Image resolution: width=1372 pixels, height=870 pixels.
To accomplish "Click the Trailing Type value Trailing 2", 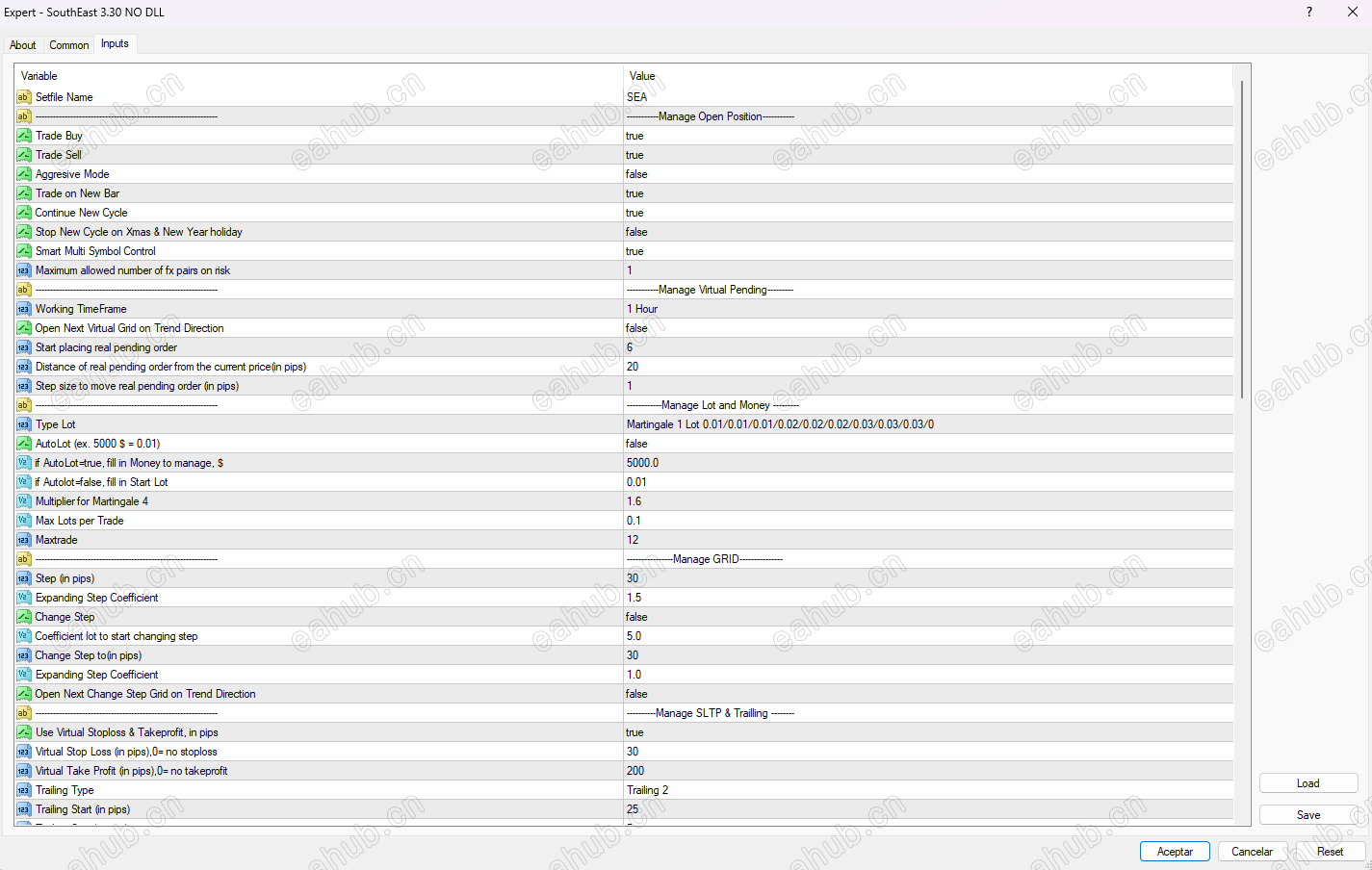I will [x=647, y=790].
